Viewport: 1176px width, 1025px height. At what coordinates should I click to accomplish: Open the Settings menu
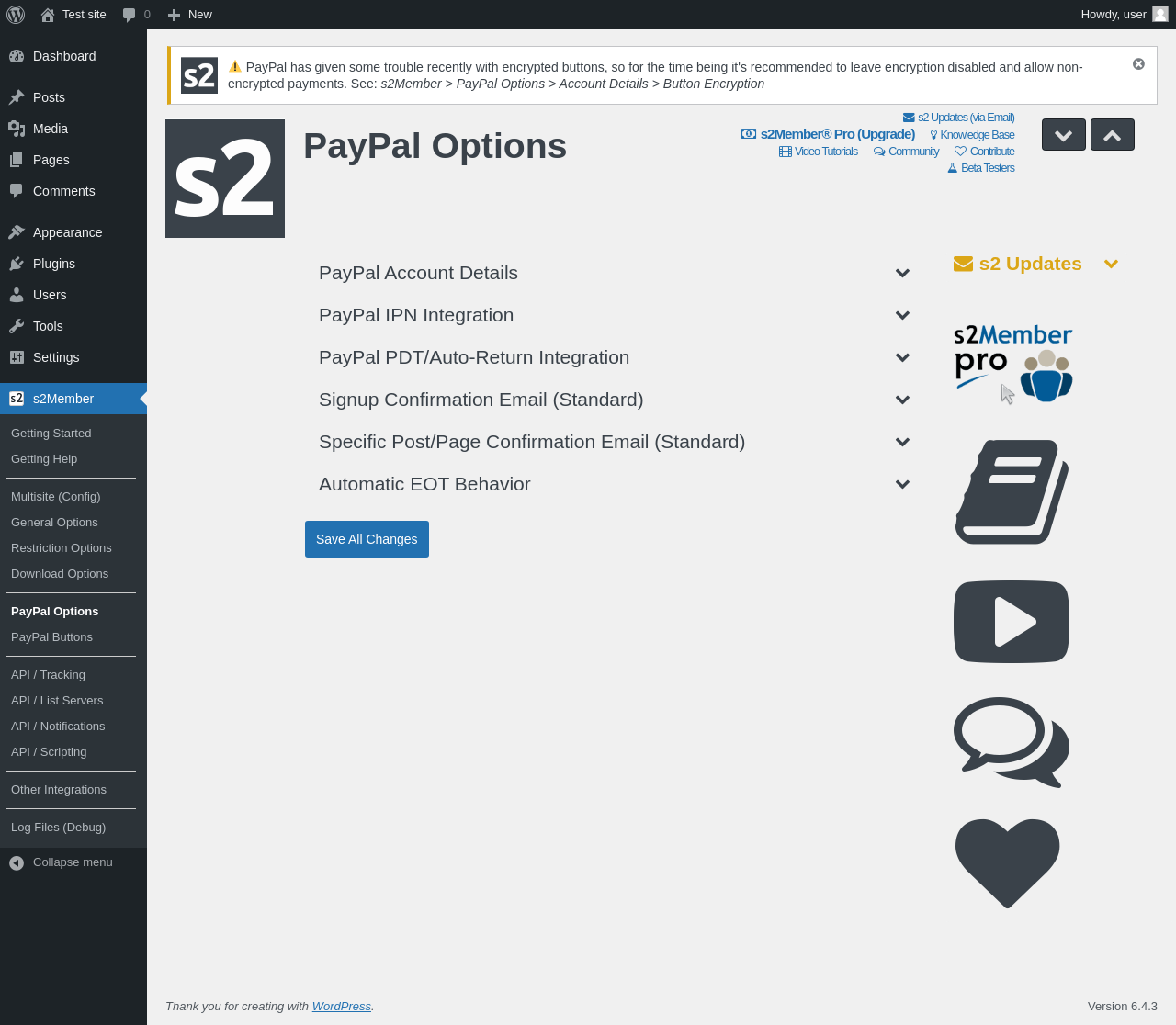point(73,357)
